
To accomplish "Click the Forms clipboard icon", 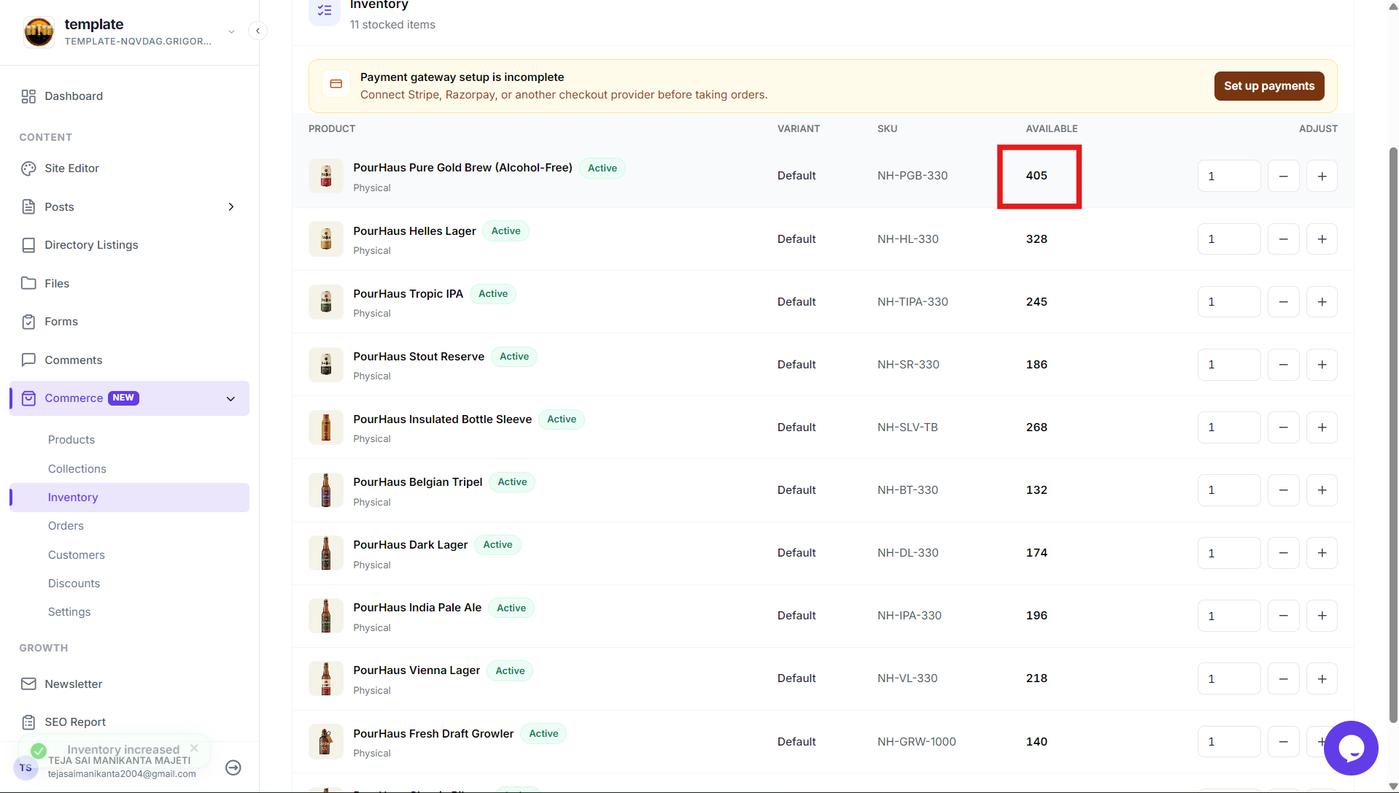I will pyautogui.click(x=28, y=321).
